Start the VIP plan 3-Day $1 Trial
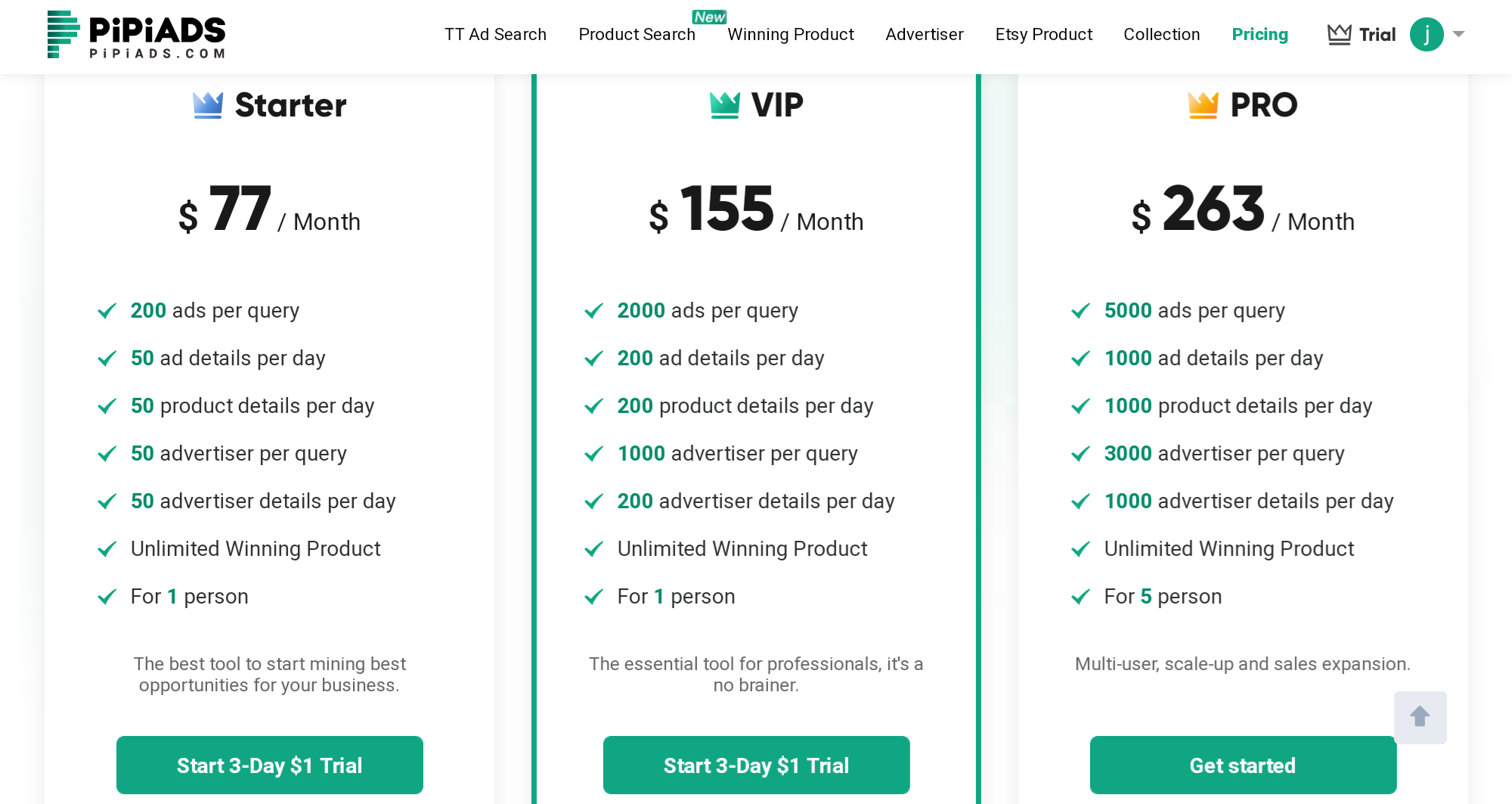The image size is (1512, 804). coord(757,765)
